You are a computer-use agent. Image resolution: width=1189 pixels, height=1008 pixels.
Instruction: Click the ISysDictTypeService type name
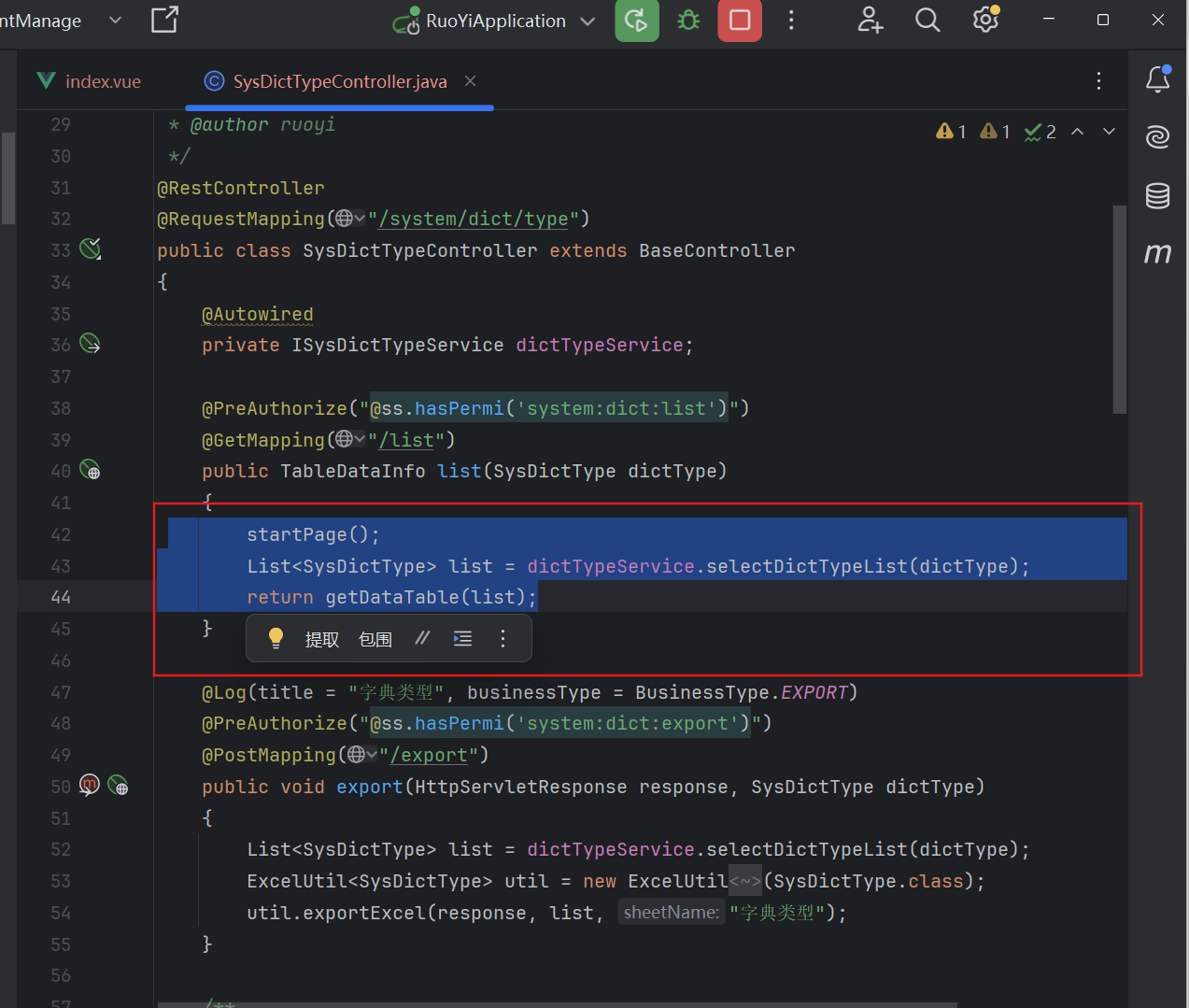tap(398, 345)
